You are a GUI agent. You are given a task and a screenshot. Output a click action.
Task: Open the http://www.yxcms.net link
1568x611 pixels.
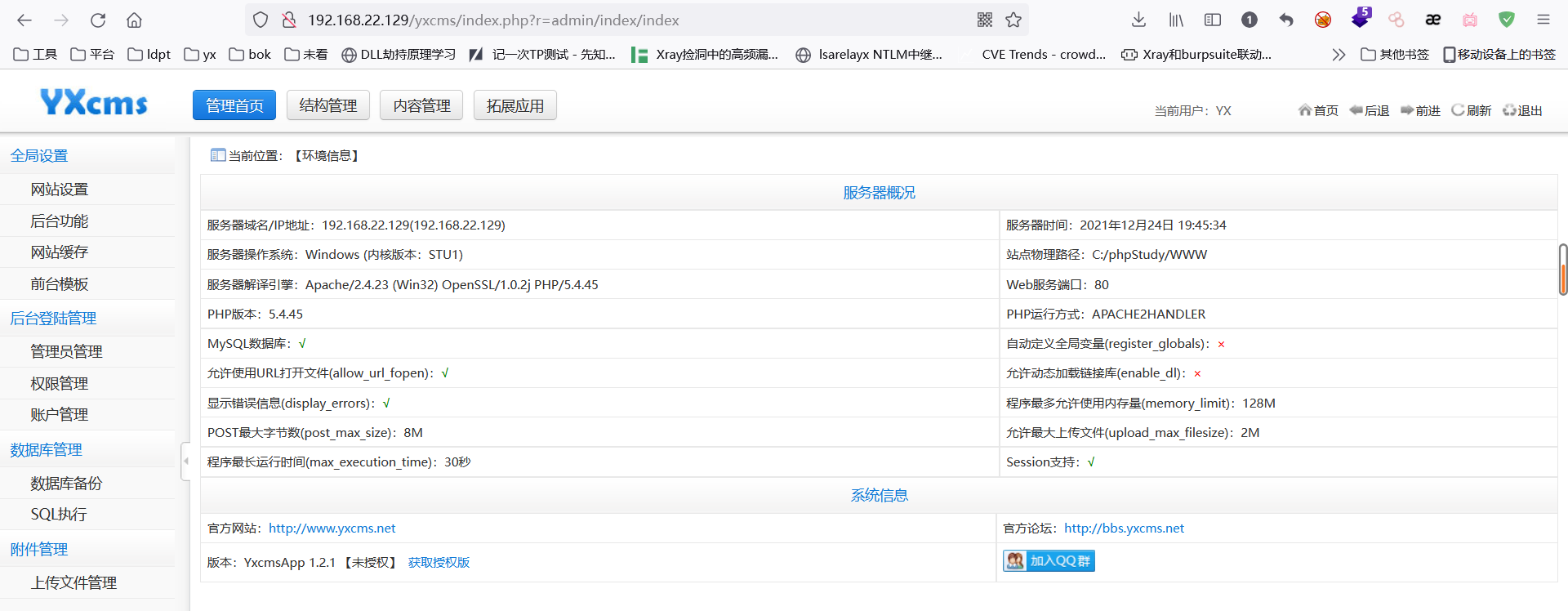332,528
